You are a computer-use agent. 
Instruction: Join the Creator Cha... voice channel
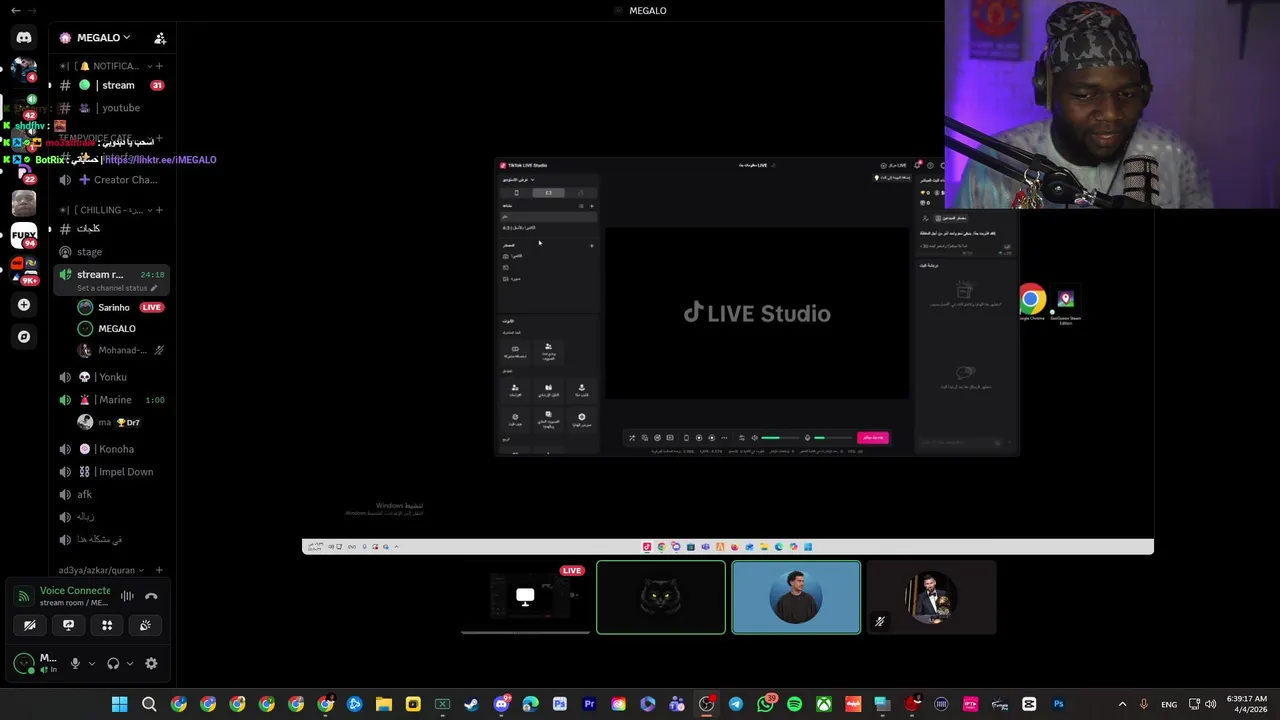[111, 180]
